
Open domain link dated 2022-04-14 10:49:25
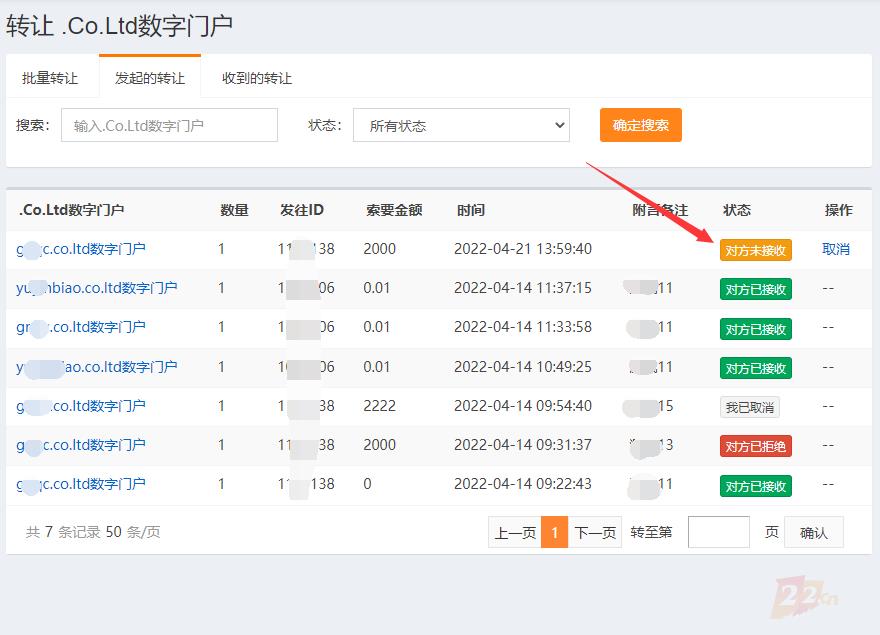click(x=96, y=367)
